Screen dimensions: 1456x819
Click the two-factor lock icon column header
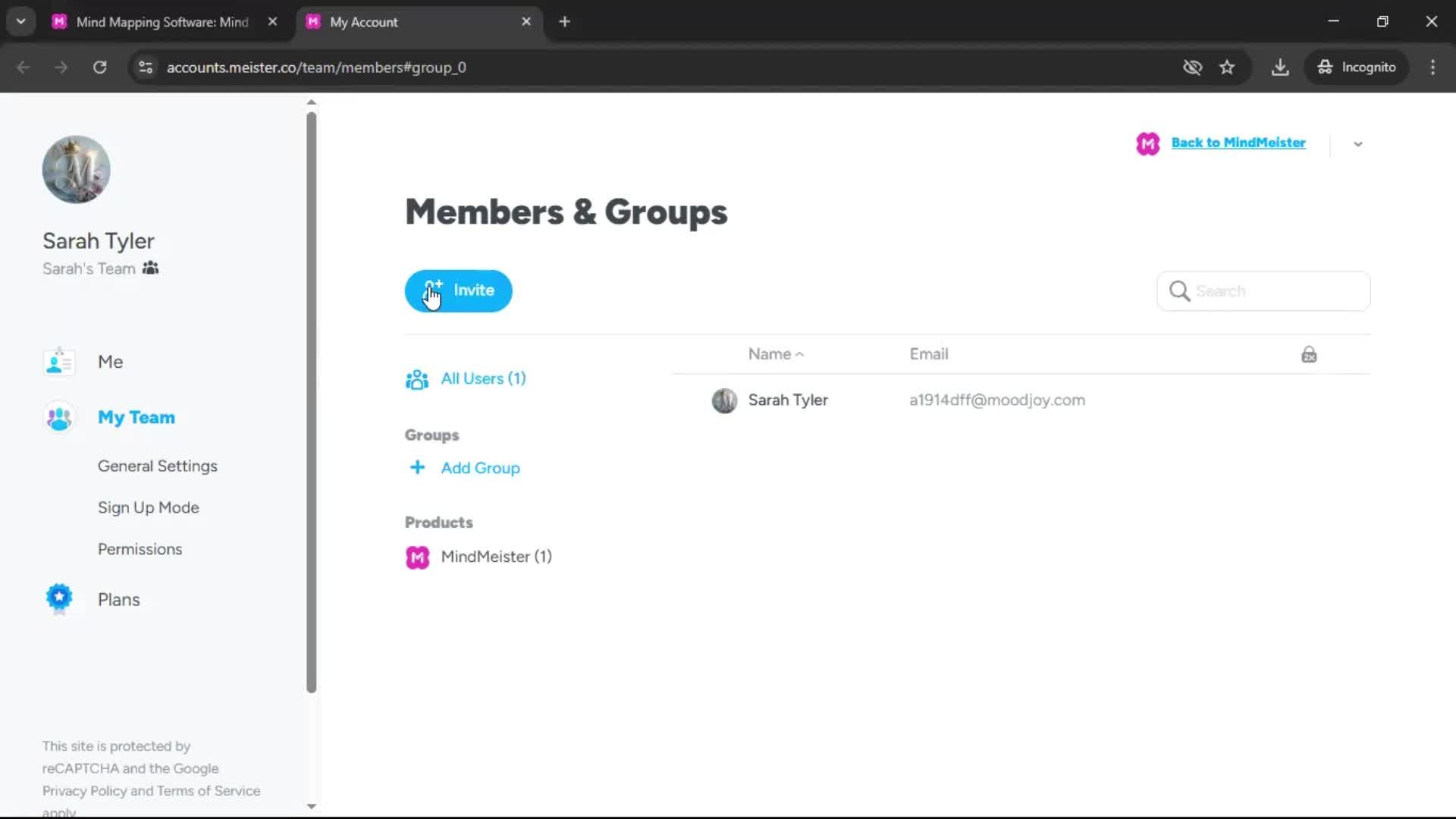[1309, 355]
